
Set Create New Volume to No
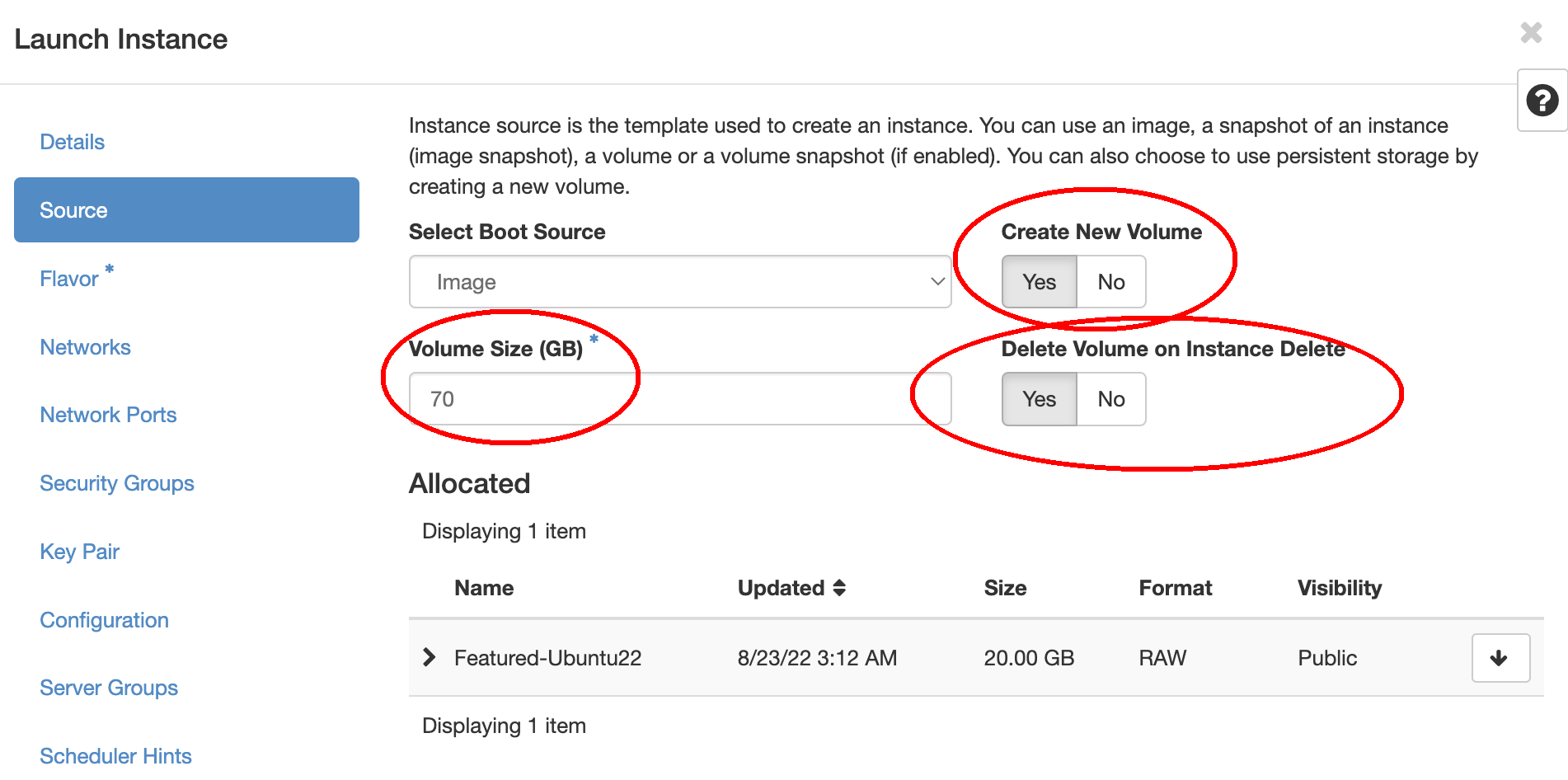pos(1110,282)
